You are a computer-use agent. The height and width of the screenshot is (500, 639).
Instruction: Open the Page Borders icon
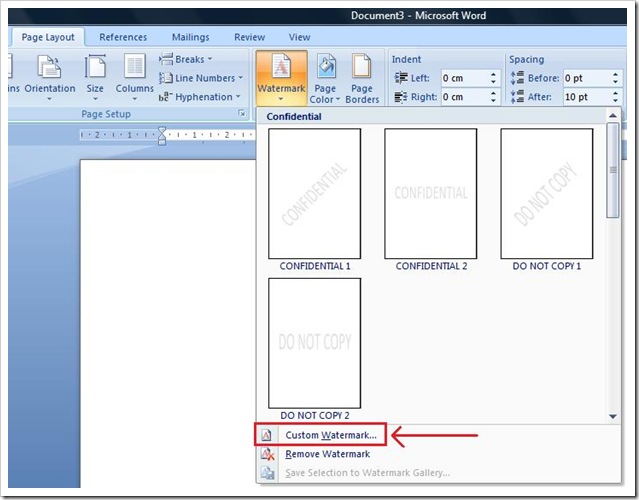pos(361,66)
